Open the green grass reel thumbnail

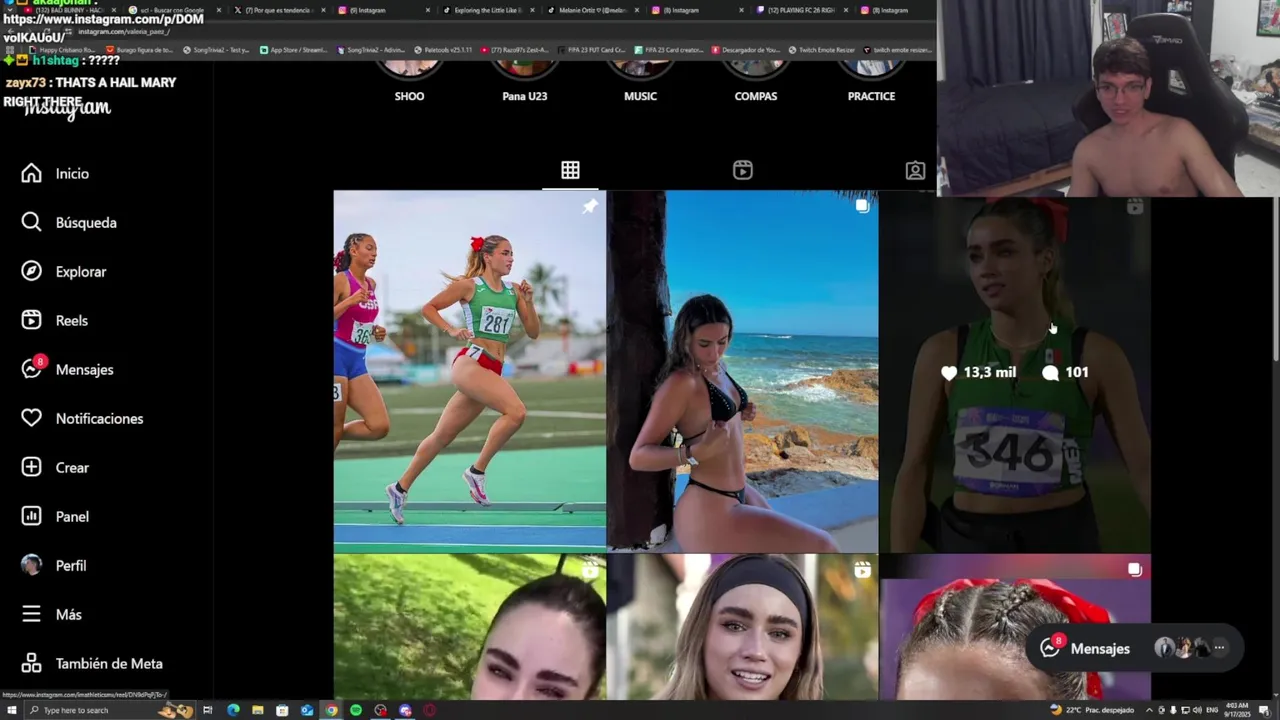(x=470, y=628)
